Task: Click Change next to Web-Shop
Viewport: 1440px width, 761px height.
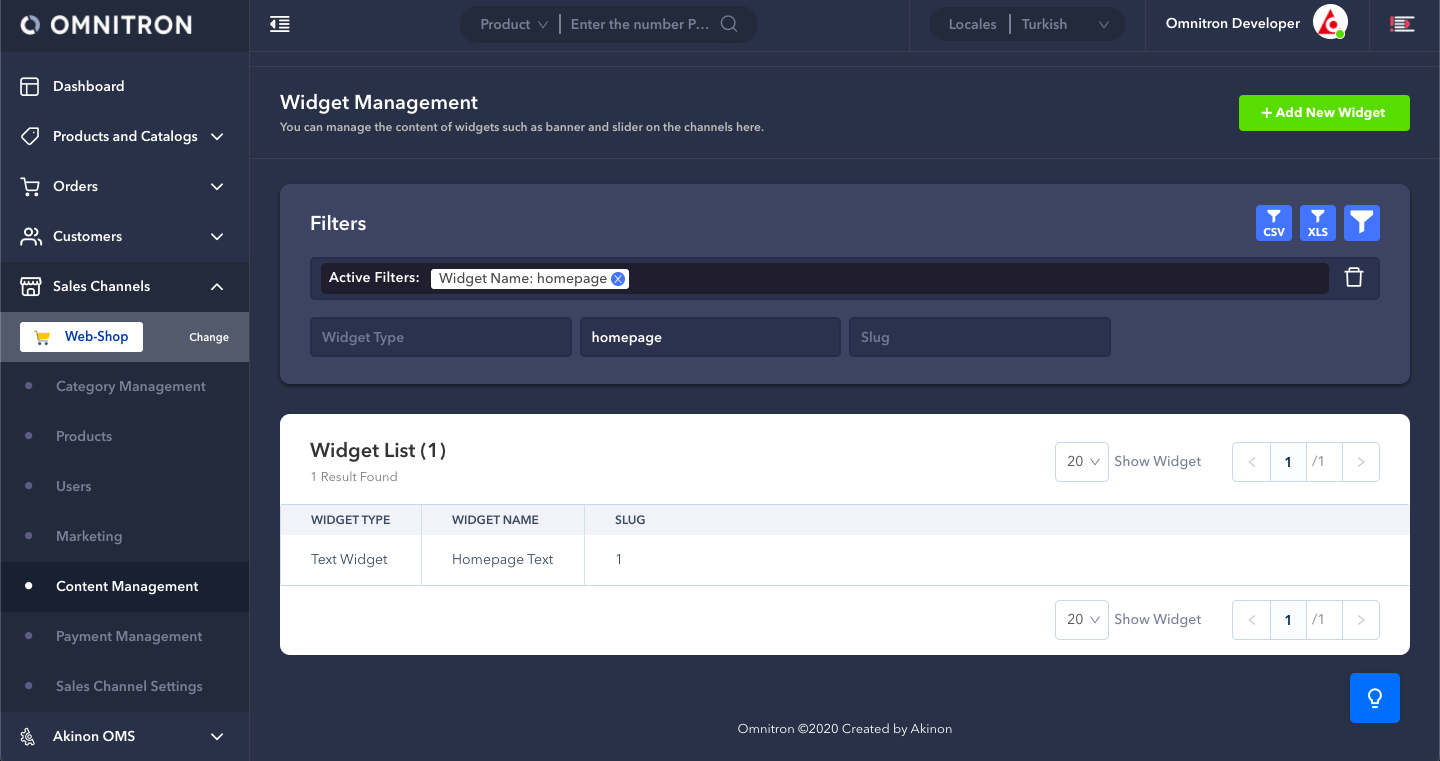Action: click(209, 337)
